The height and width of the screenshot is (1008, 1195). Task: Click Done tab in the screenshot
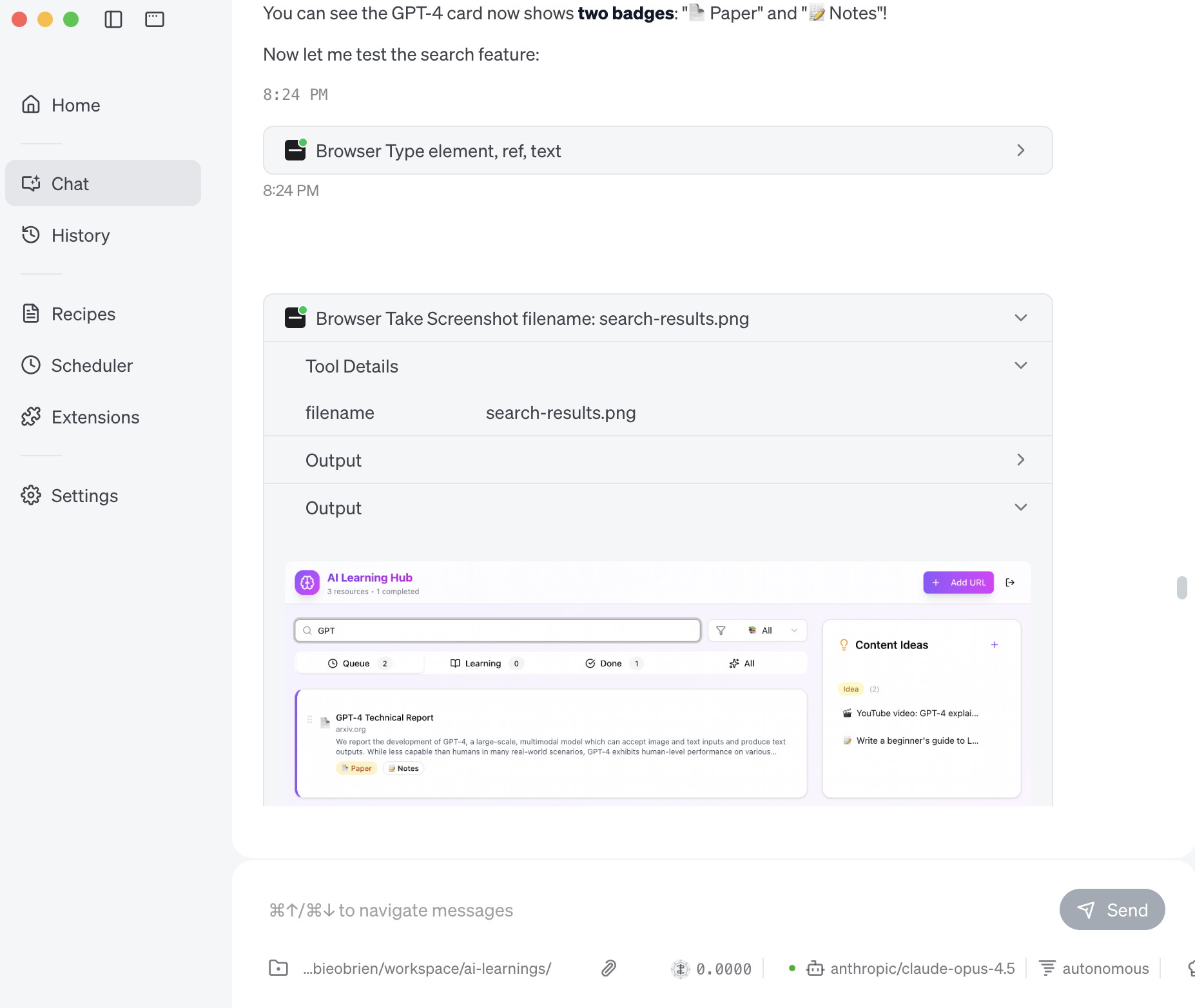pos(614,663)
